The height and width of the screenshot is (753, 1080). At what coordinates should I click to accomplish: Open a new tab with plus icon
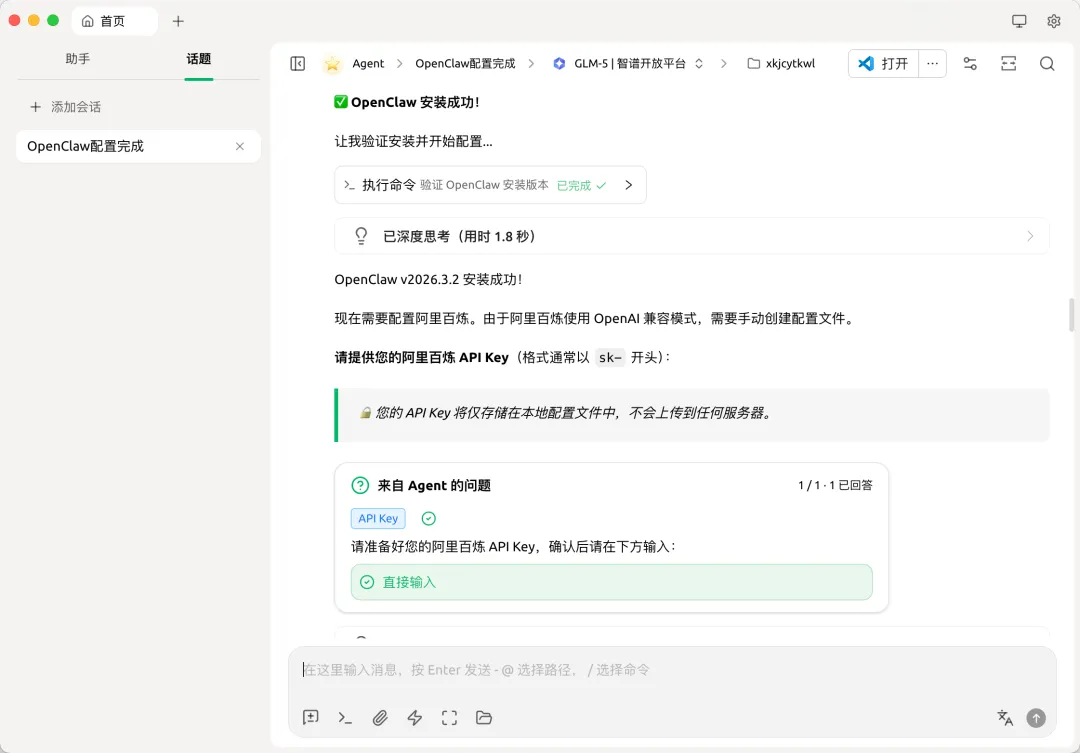[178, 21]
